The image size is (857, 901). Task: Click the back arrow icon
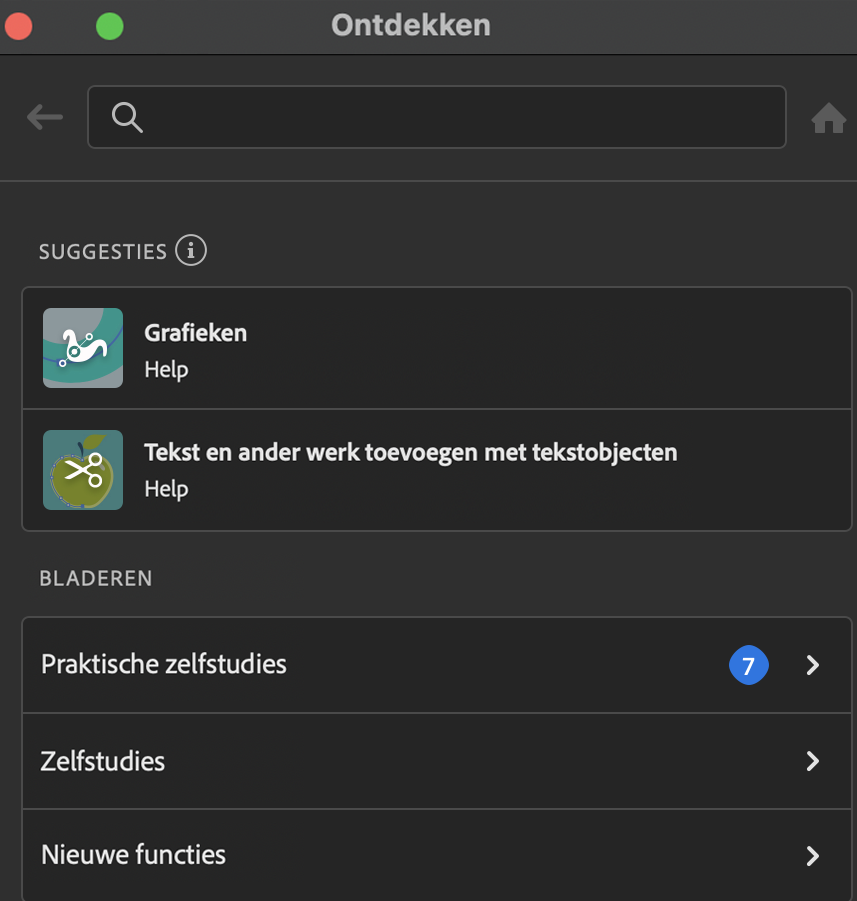tap(45, 118)
